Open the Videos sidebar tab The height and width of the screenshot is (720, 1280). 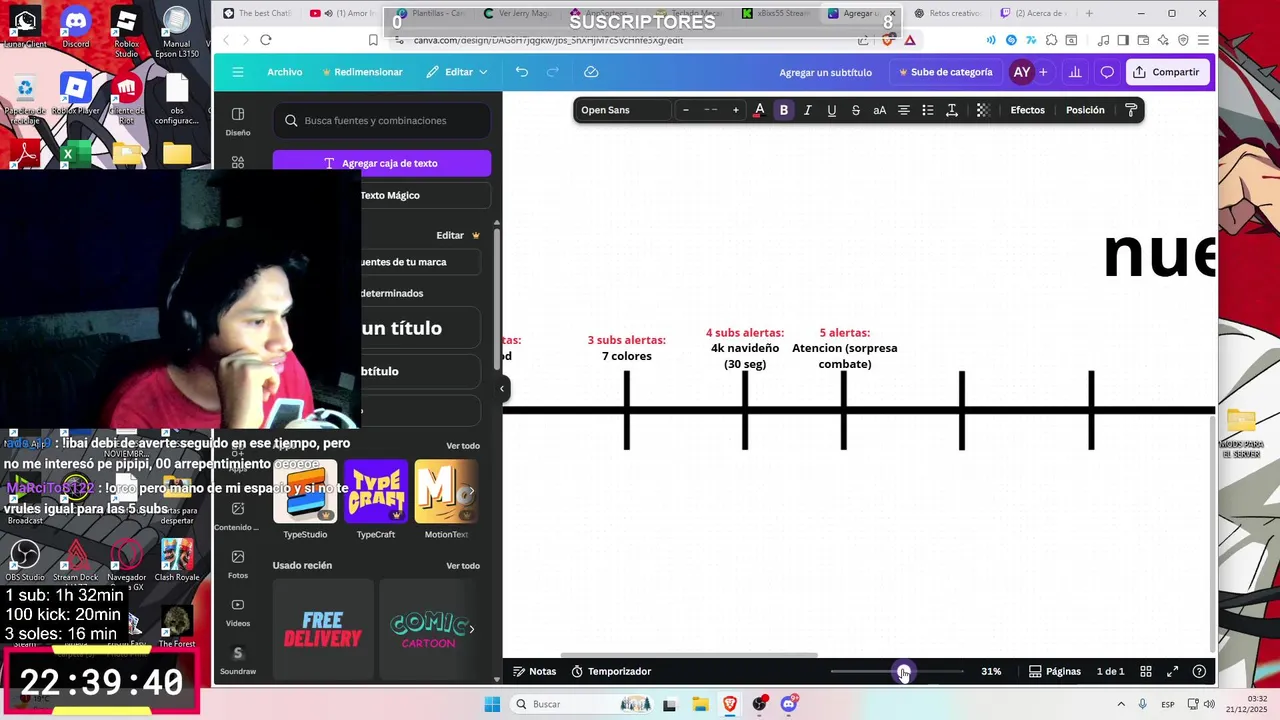pos(238,612)
